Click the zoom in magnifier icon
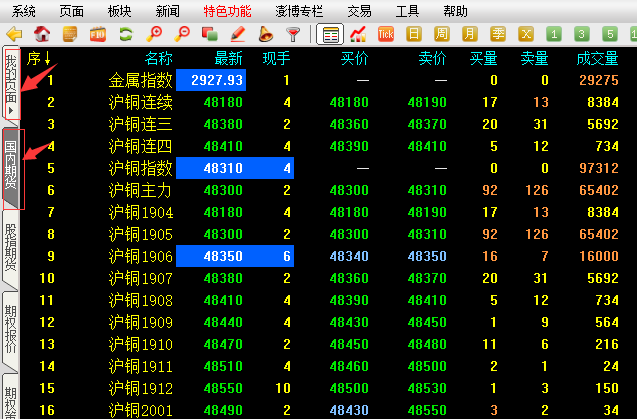 pos(154,34)
